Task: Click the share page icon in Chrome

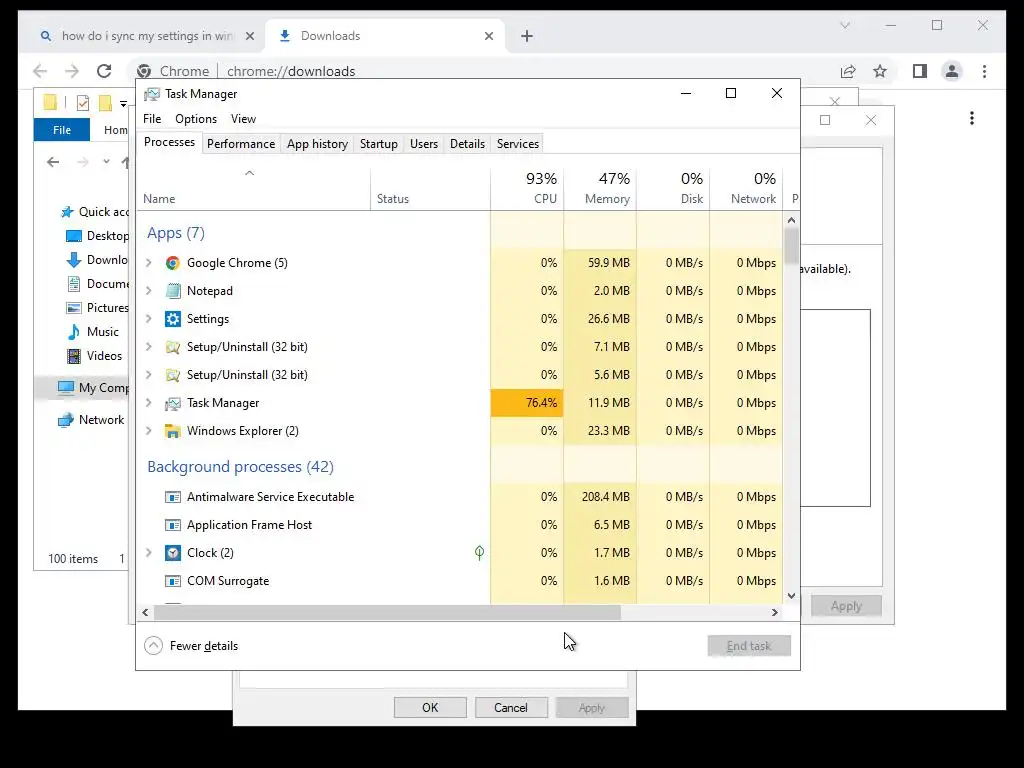Action: (x=848, y=71)
